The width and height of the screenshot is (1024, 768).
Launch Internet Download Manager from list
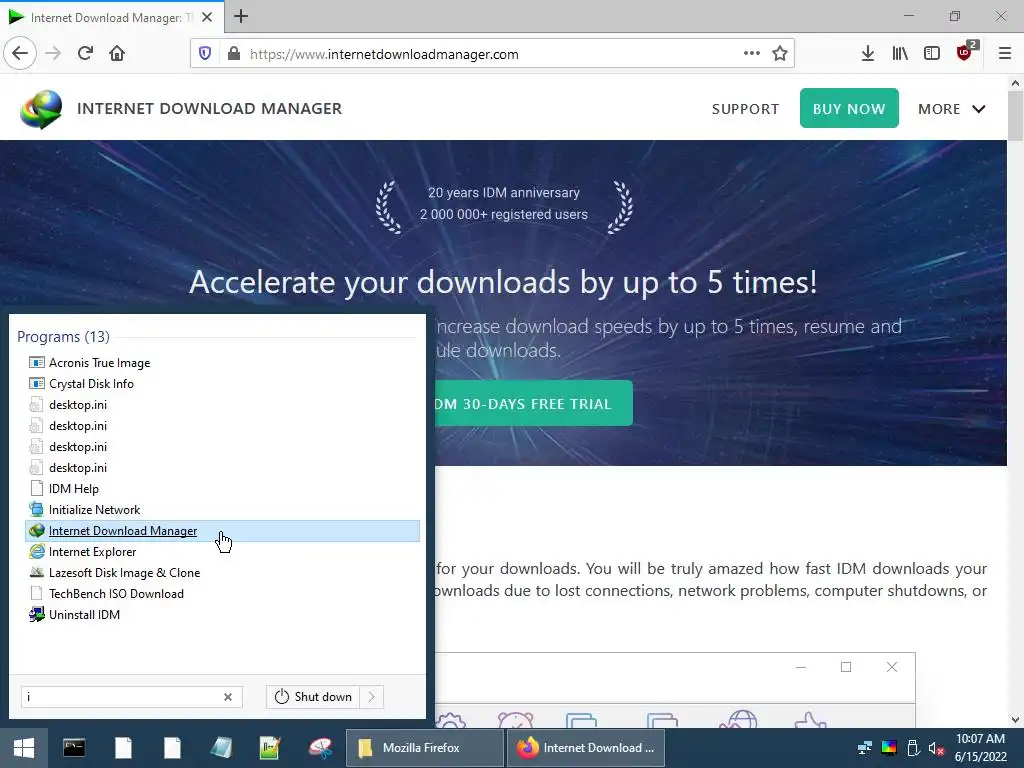222,531
